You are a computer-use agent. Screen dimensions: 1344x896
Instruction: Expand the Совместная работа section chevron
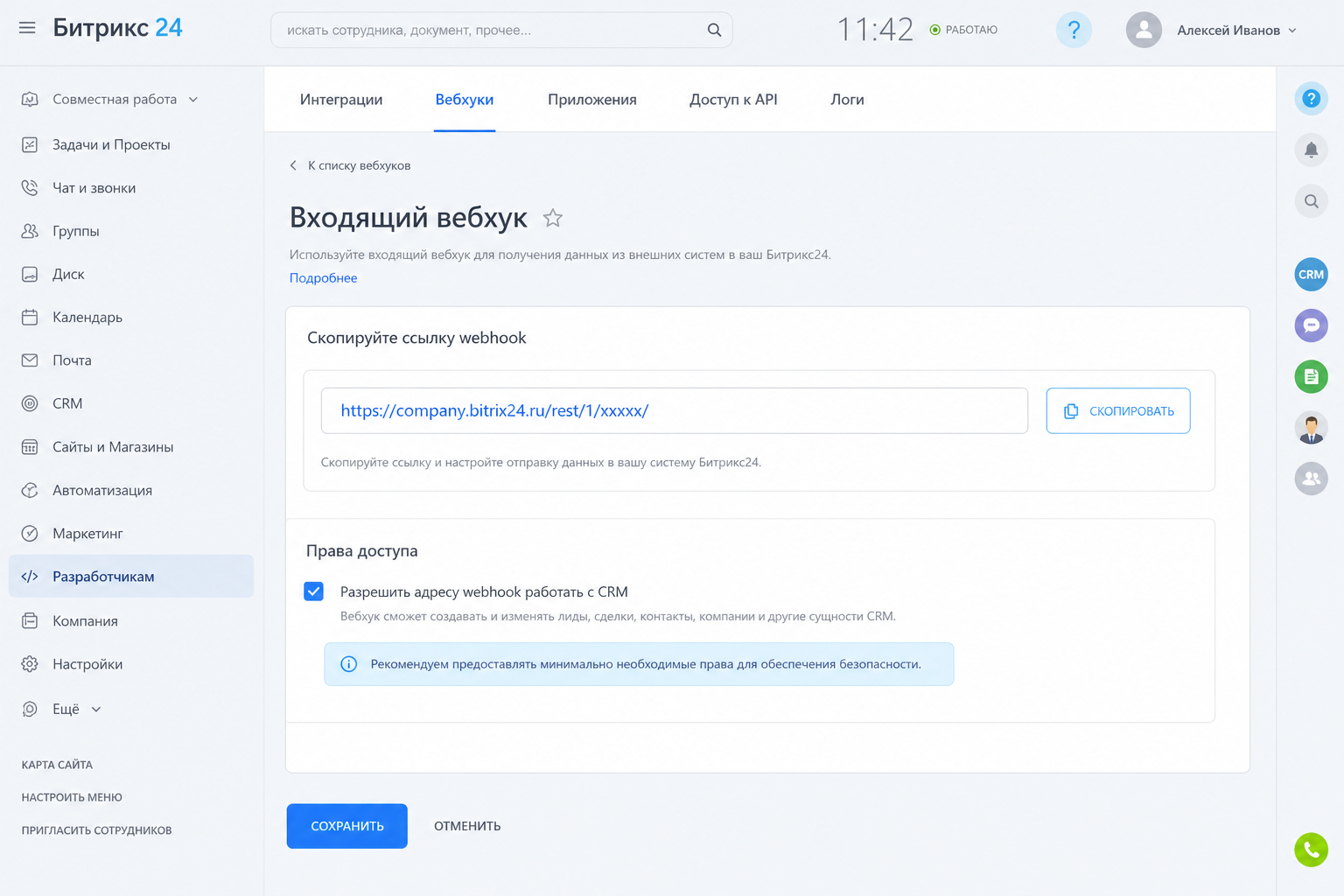pos(193,100)
